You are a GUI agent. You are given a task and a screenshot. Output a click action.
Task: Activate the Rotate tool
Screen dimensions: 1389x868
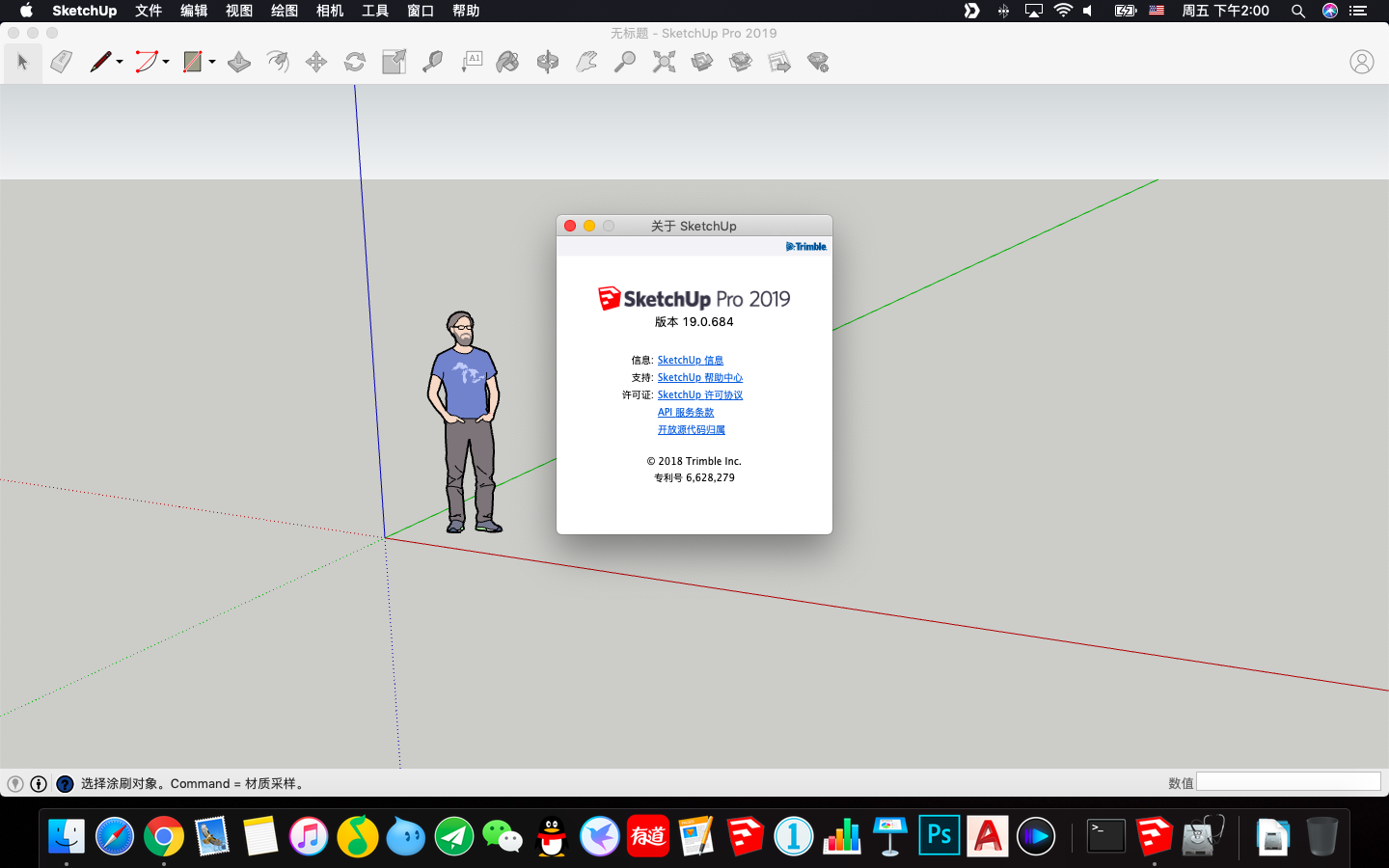355,63
